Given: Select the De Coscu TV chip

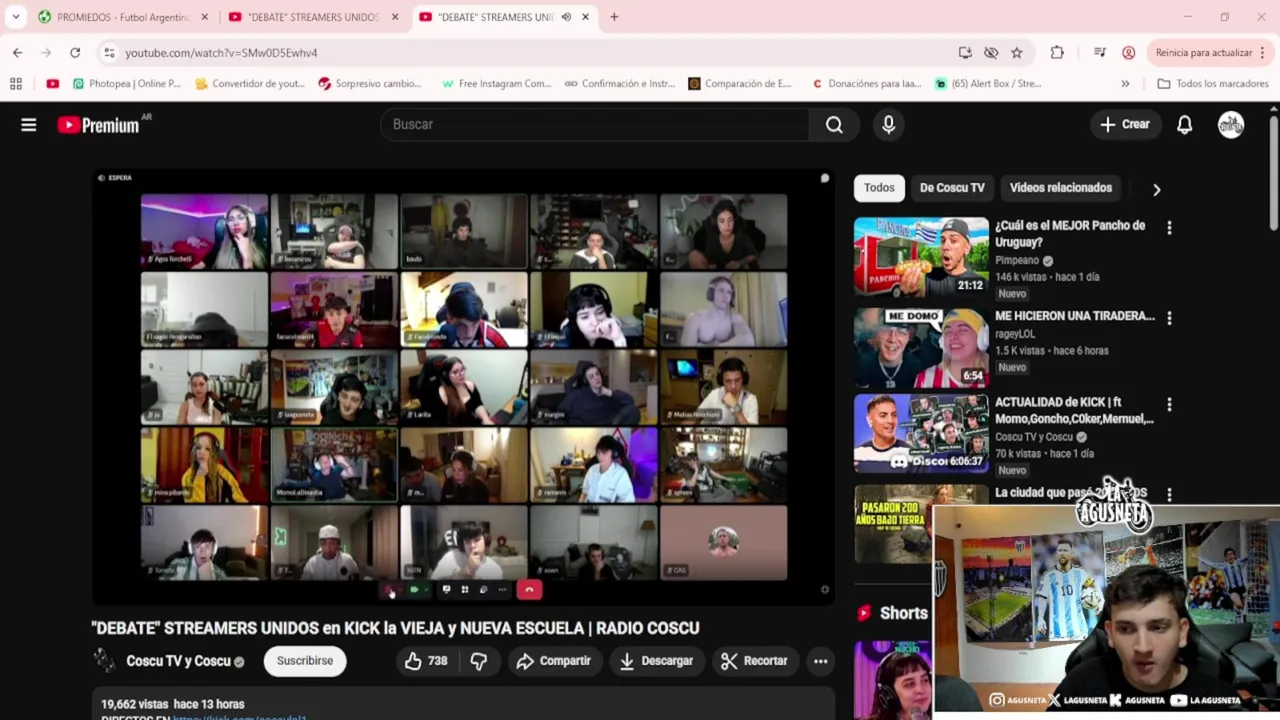Looking at the screenshot, I should pos(952,188).
